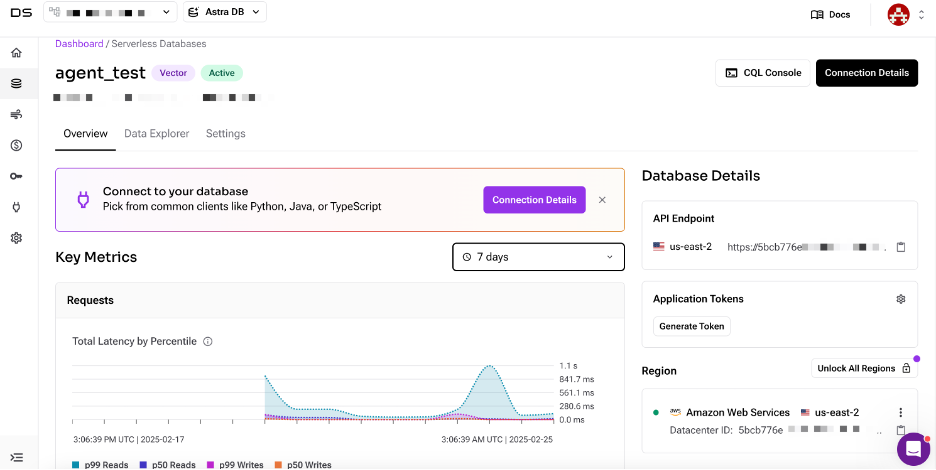This screenshot has height=470, width=936.
Task: Toggle the p50 Reads legend entry
Action: 167,465
